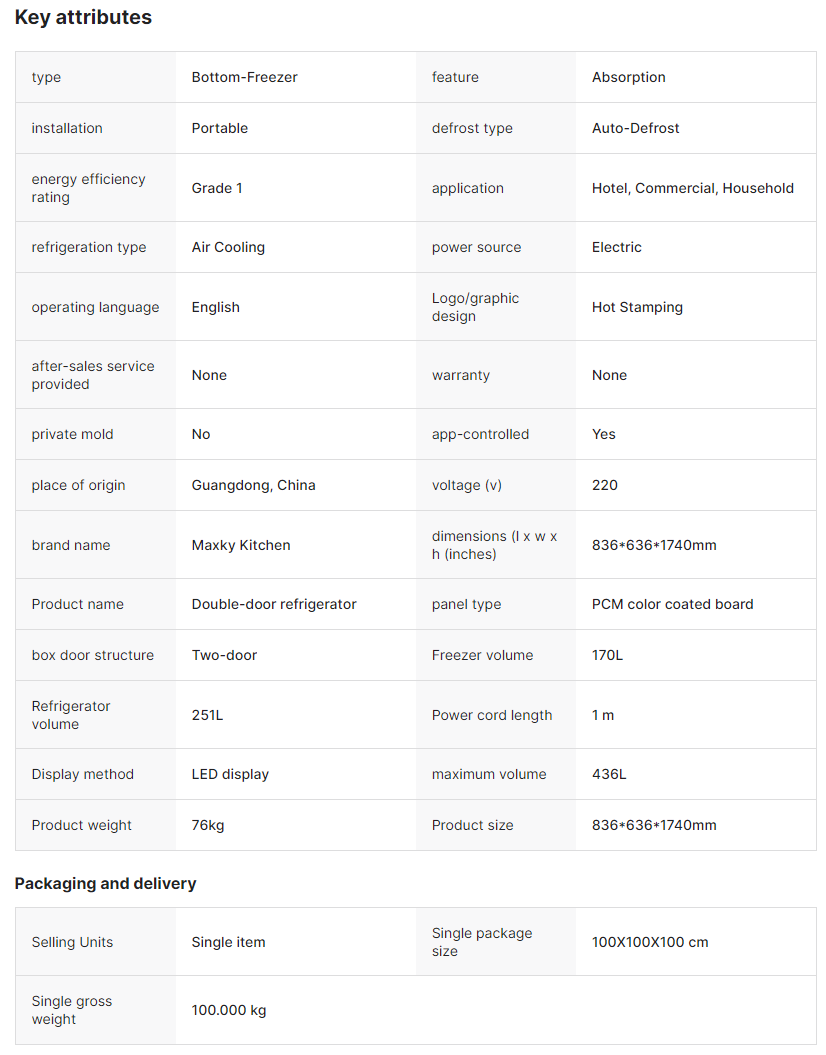This screenshot has height=1055, width=826.
Task: Click the 170L freezer volume value
Action: click(x=607, y=655)
